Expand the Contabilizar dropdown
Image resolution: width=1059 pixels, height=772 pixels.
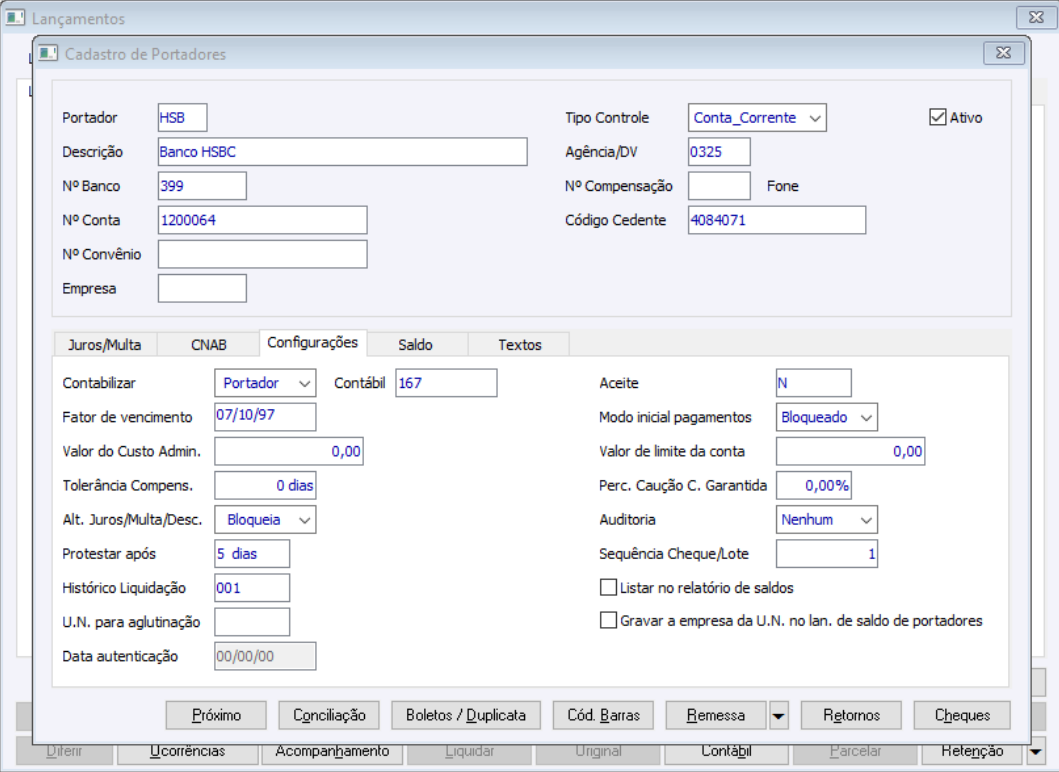coord(304,383)
